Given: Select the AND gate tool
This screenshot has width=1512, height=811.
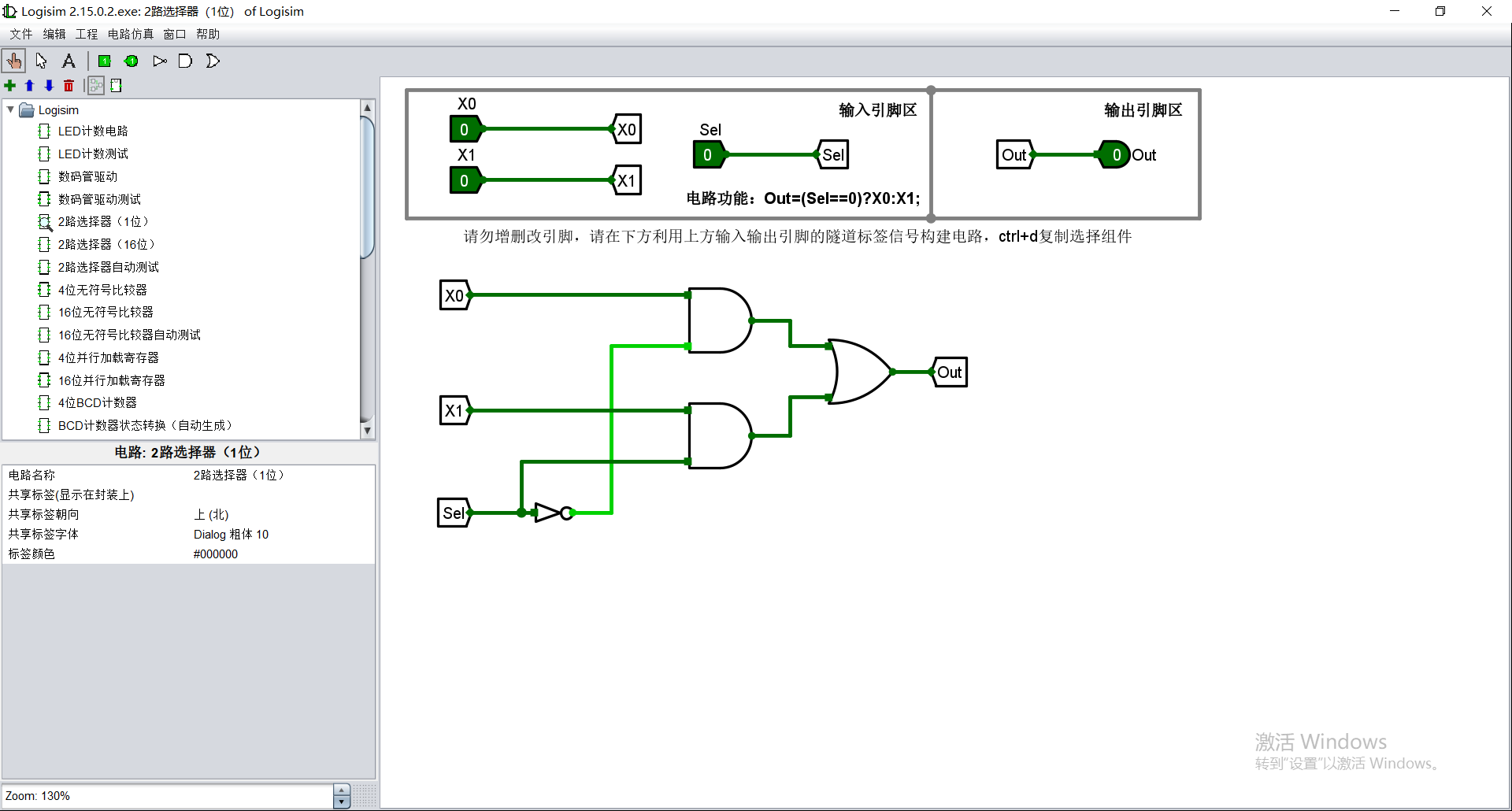Looking at the screenshot, I should click(x=185, y=61).
